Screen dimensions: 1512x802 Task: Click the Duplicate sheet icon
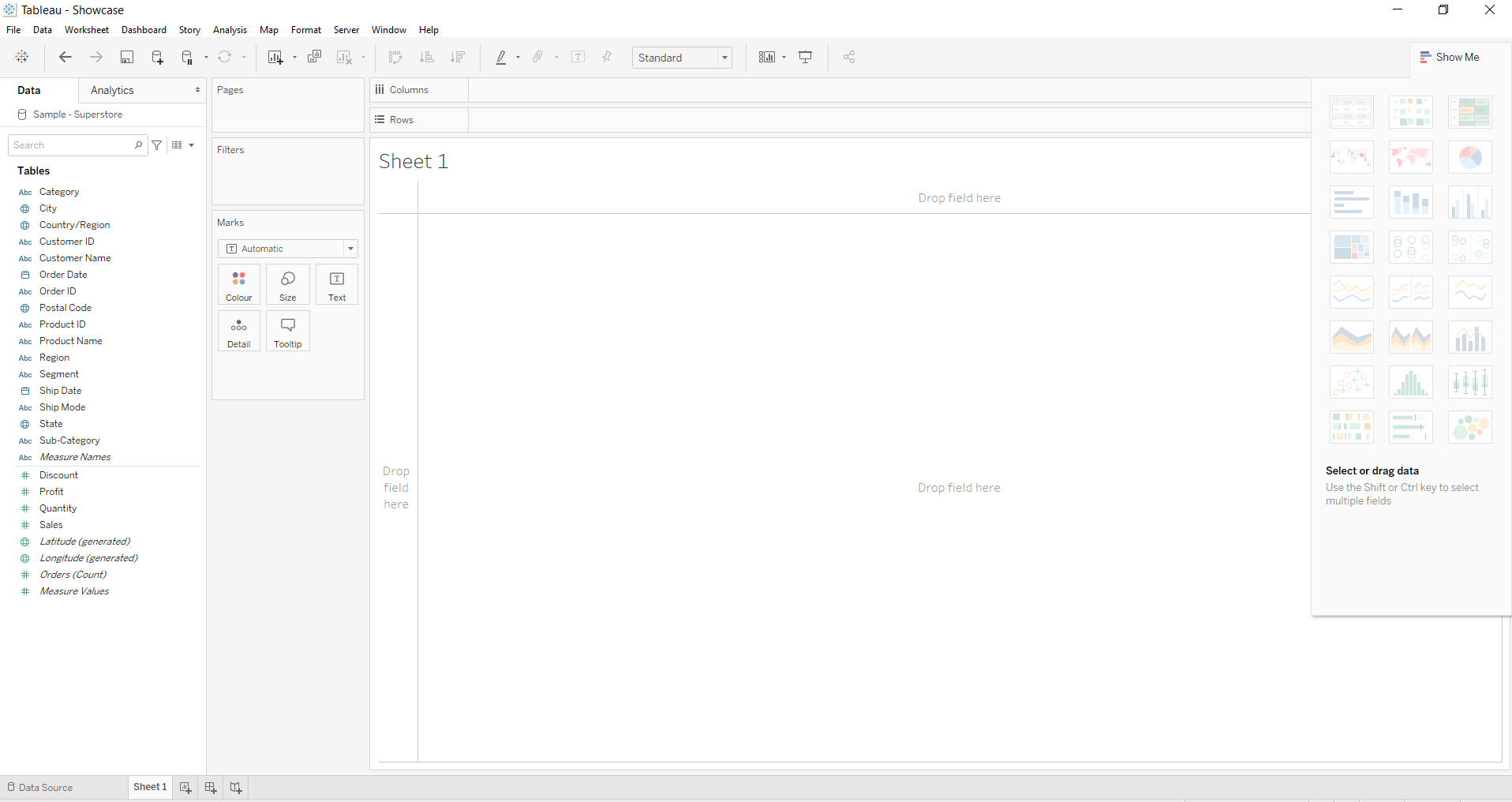point(314,57)
